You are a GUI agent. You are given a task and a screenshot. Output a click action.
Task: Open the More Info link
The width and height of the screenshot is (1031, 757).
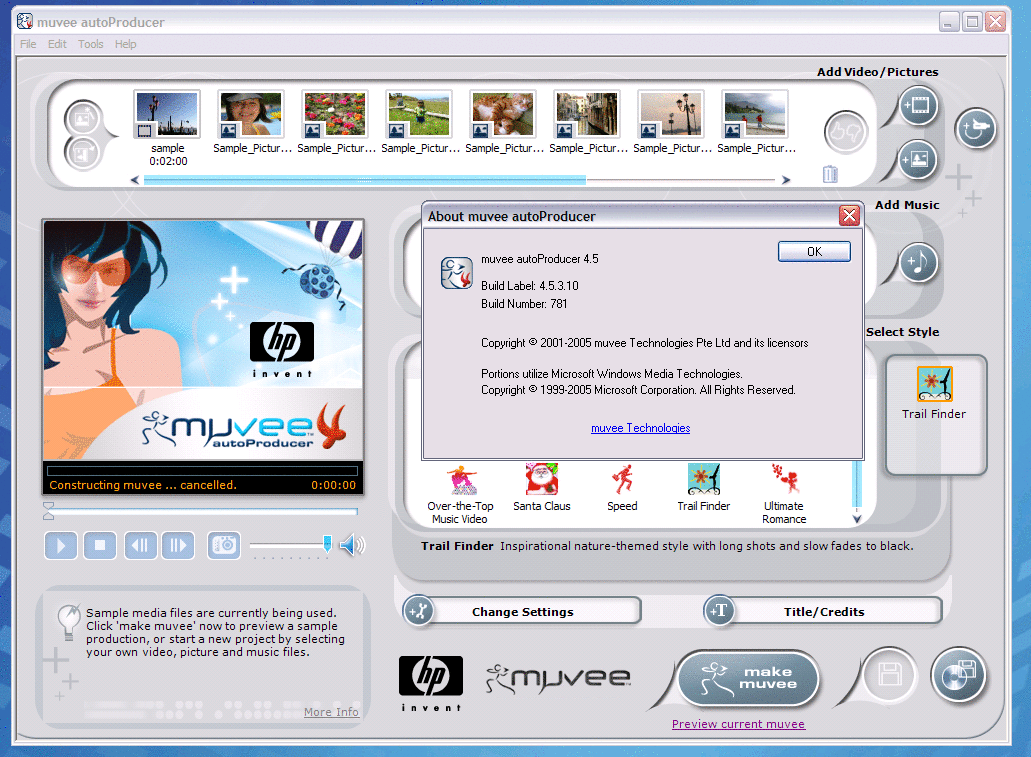[331, 712]
